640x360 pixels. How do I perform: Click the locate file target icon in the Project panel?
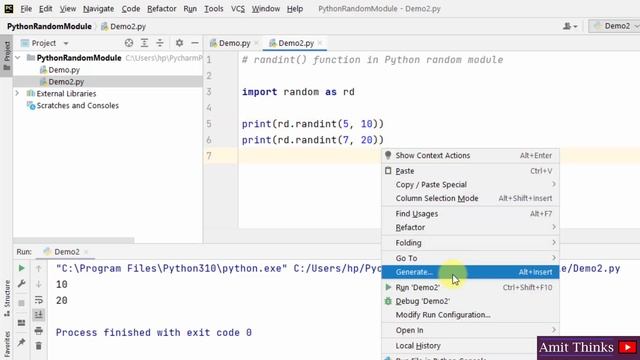129,43
